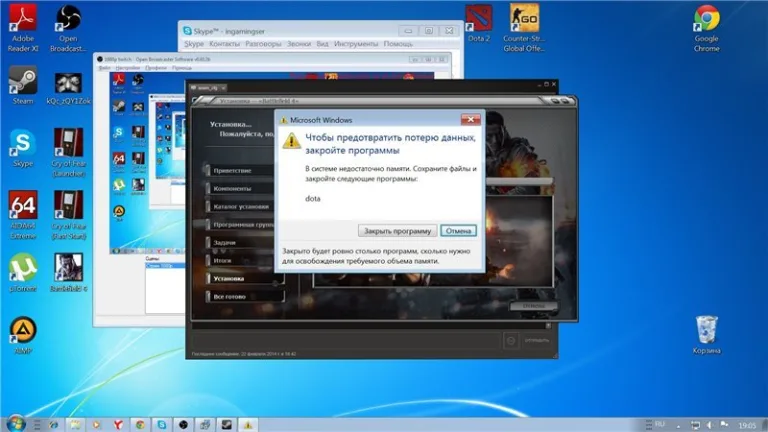Open the Adobe Reader XI desktop shortcut

coord(23,27)
